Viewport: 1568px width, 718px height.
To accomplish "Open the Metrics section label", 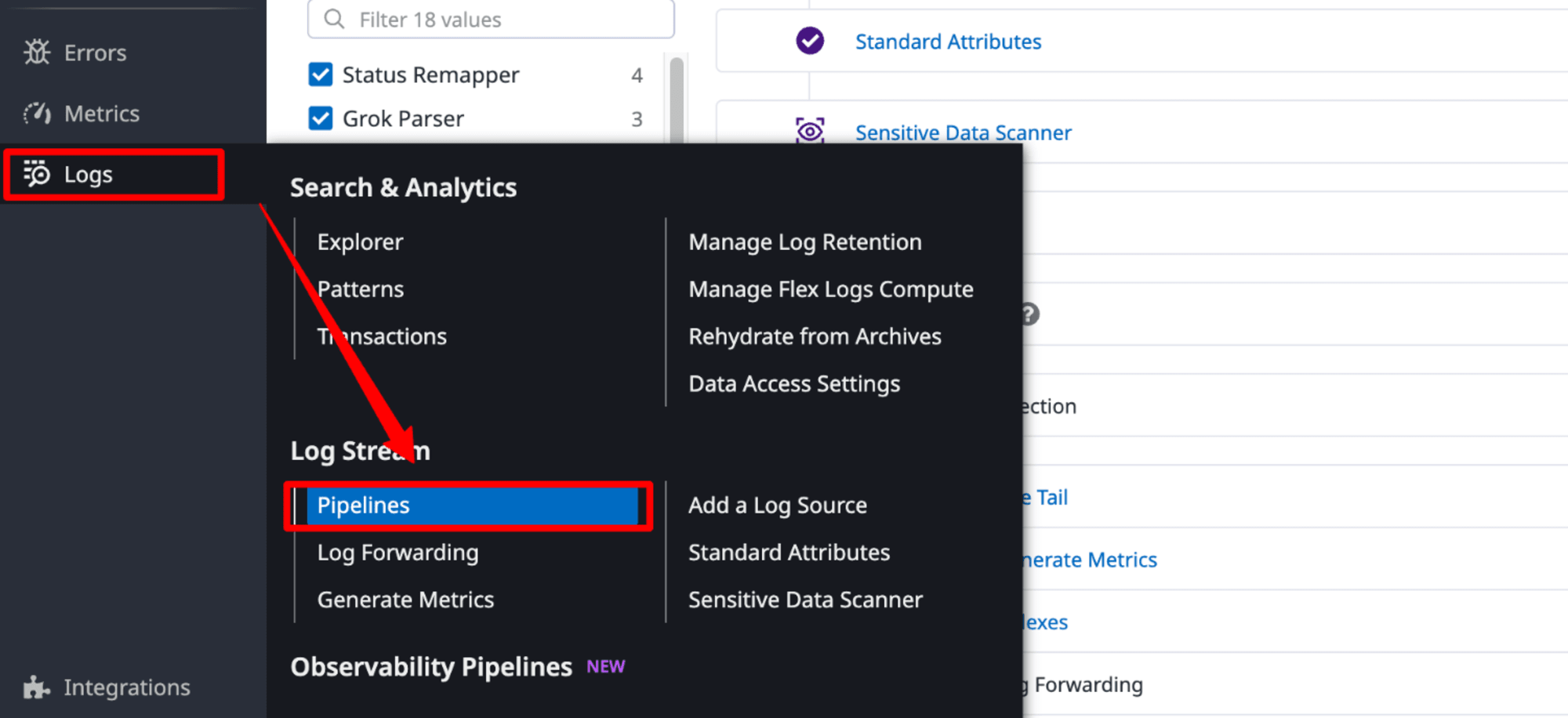I will coord(102,114).
